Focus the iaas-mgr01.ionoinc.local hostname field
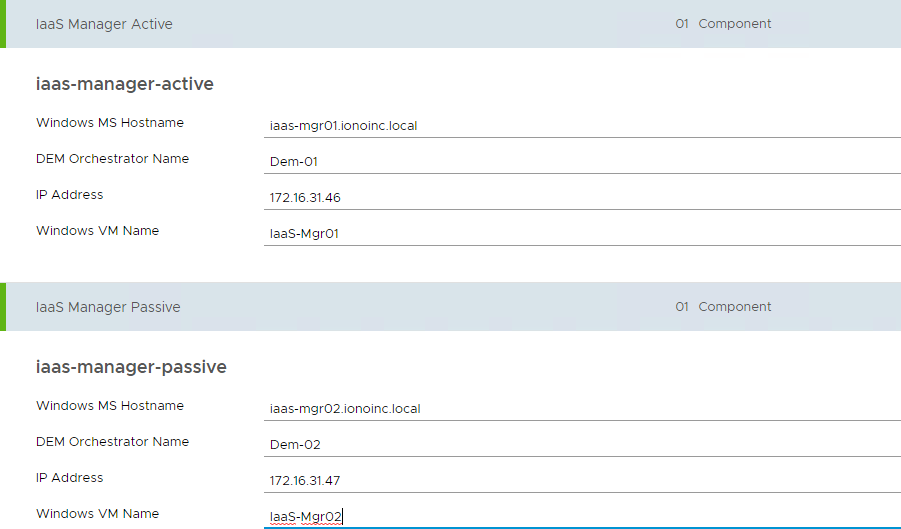This screenshot has width=901, height=529. pos(580,126)
